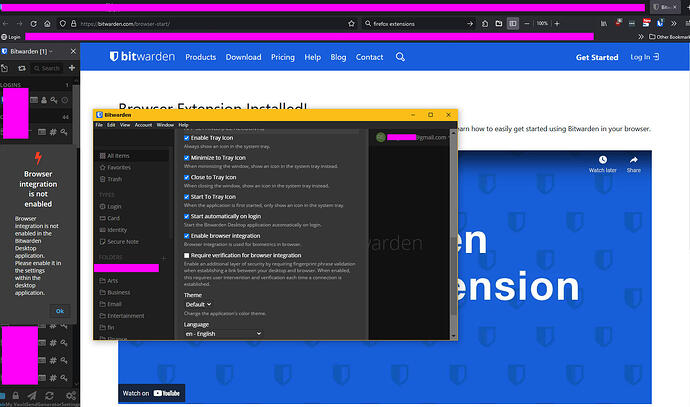Viewport: 690px width, 407px height.
Task: Click the search magnifier icon in Bitwarden website header
Action: [x=400, y=57]
